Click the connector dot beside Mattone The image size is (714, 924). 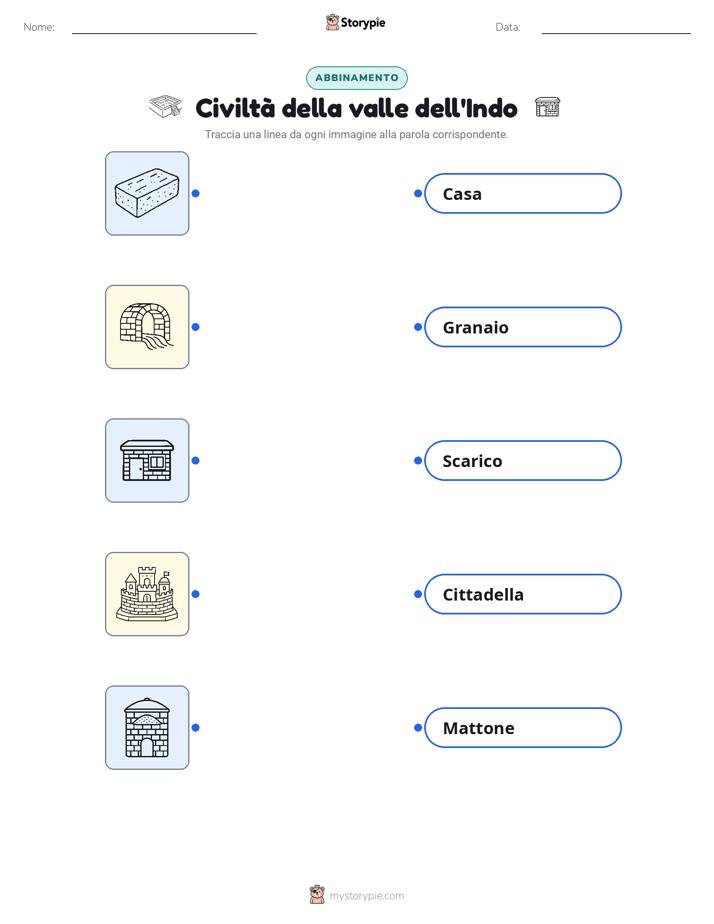[x=418, y=728]
